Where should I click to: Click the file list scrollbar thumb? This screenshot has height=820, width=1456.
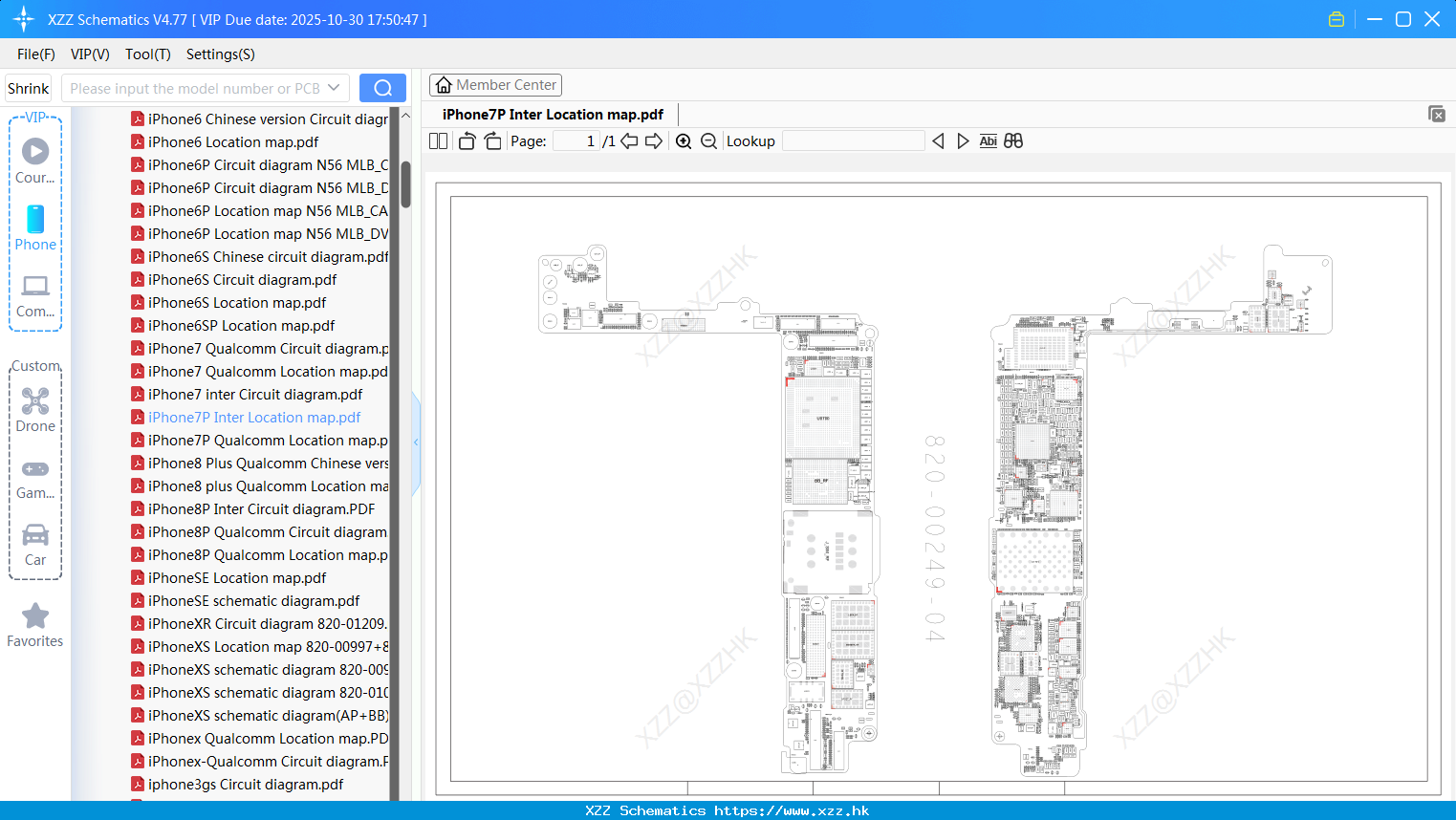(405, 183)
